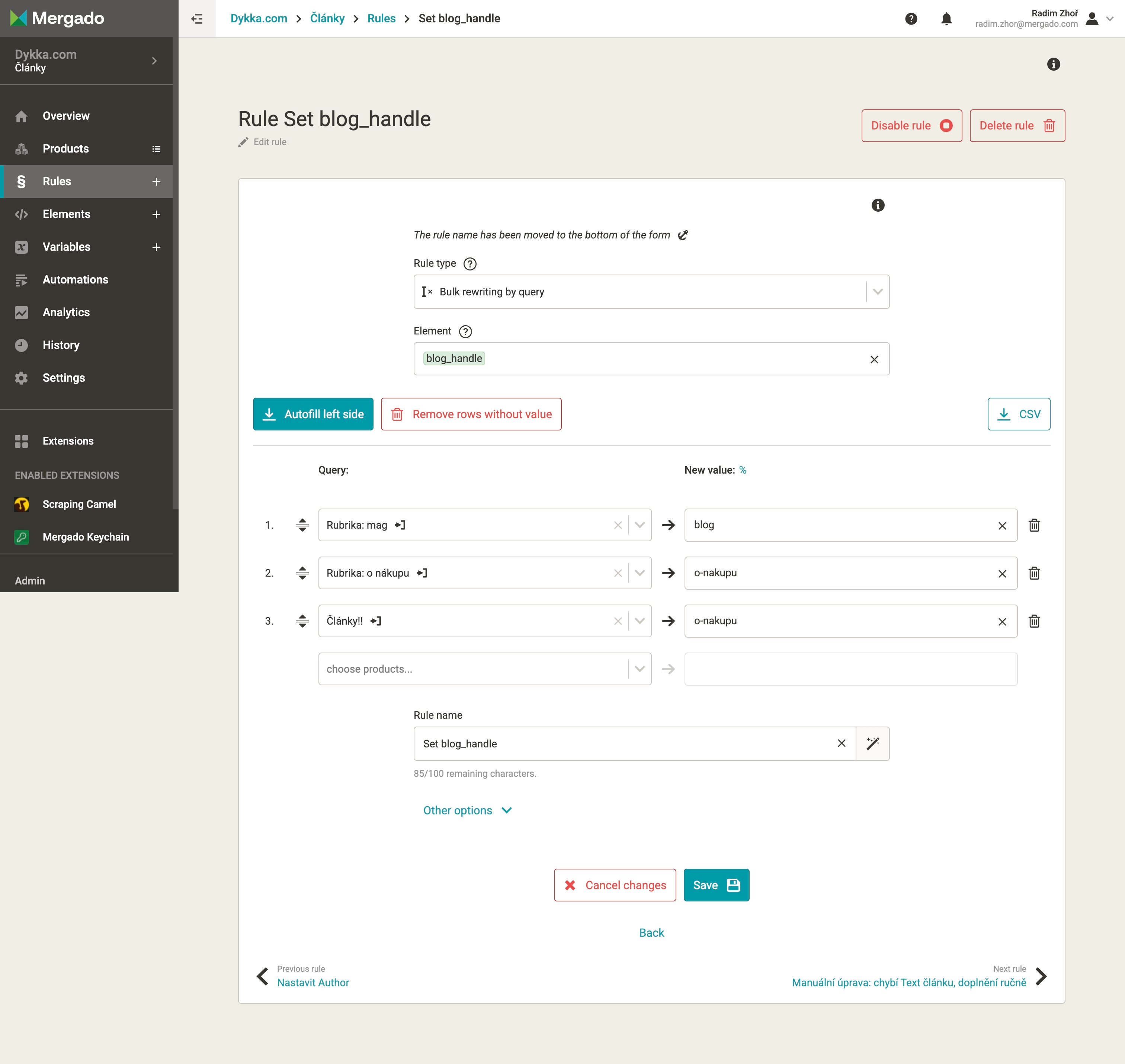The image size is (1125, 1064).
Task: Click the magic wand next to Rule name
Action: coord(872,744)
